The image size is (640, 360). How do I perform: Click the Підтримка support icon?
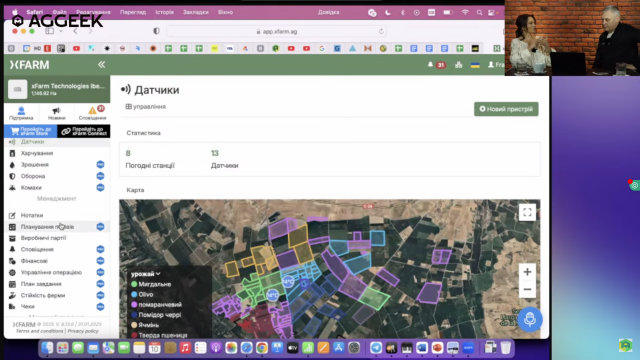click(x=21, y=113)
